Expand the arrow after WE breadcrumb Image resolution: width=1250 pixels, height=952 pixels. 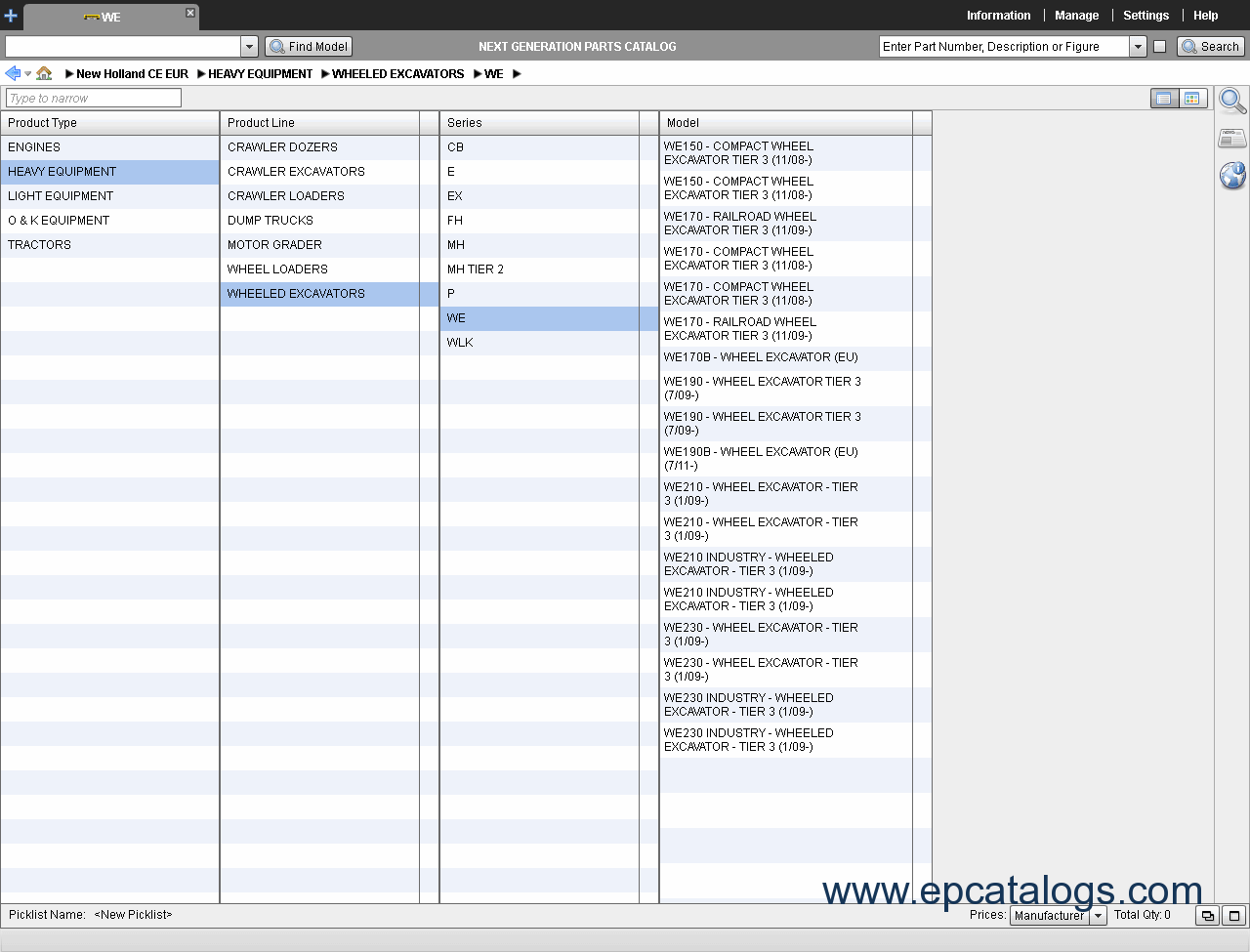click(517, 74)
